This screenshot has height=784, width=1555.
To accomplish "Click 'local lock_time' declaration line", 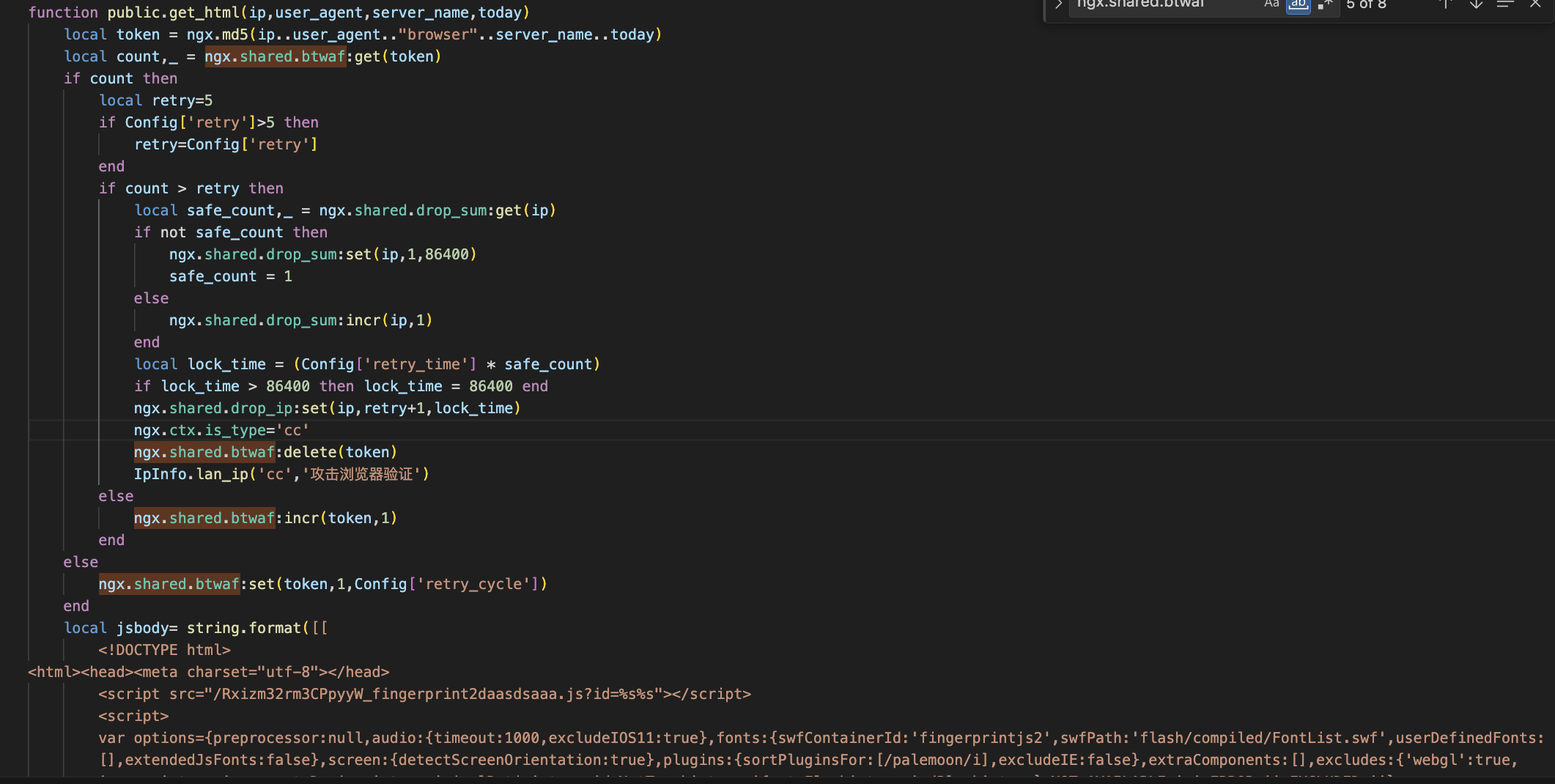I will [367, 364].
